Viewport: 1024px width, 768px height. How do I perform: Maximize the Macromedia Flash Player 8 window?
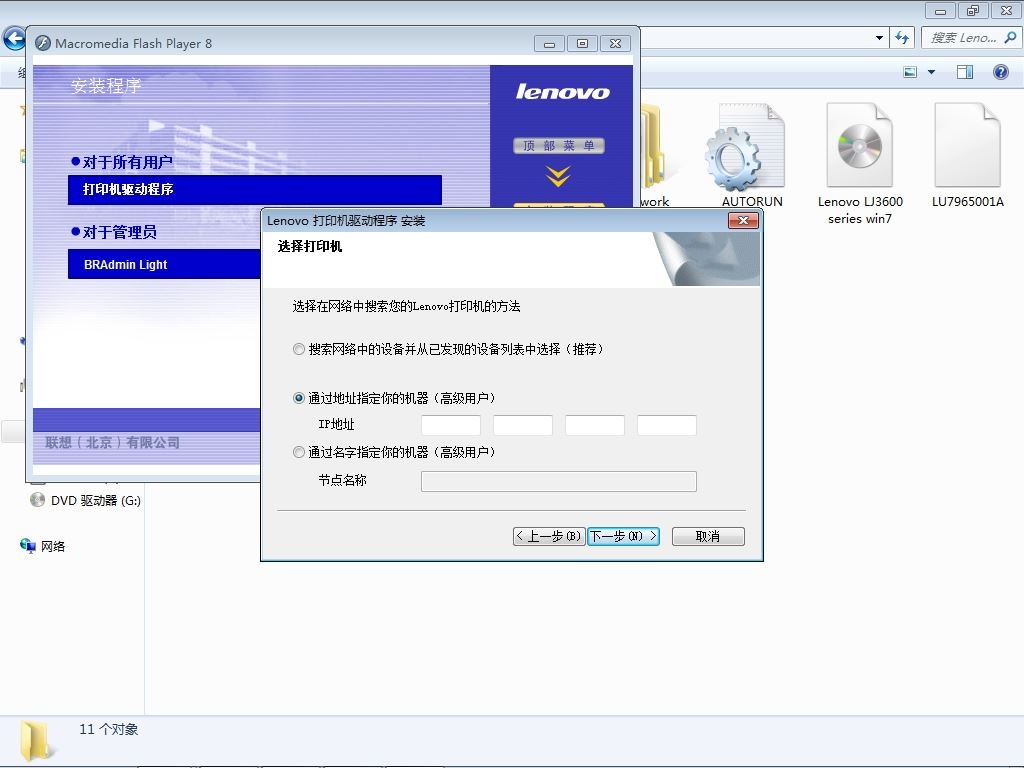pos(583,44)
